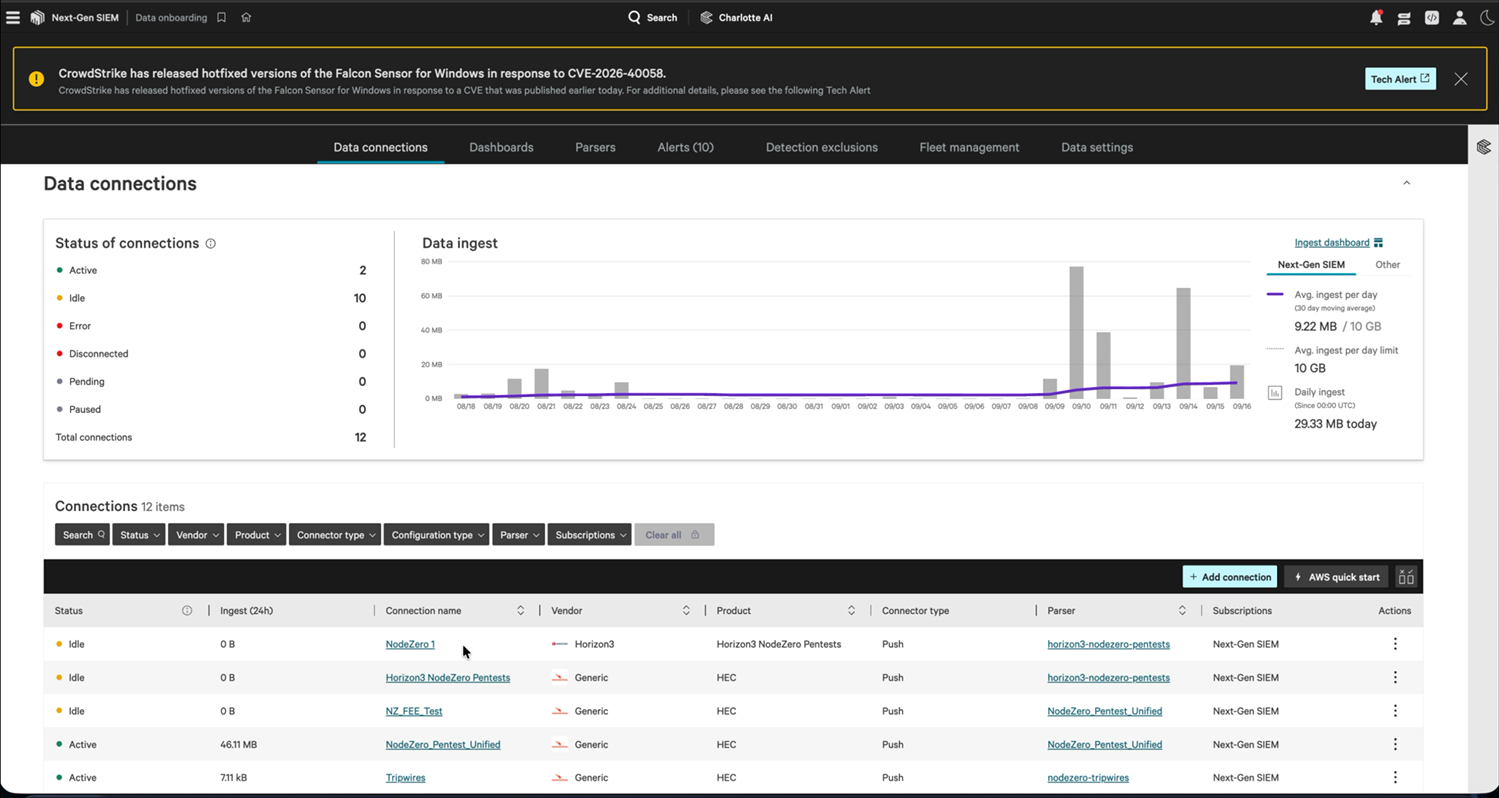
Task: Collapse the Data connections summary section
Action: tap(1406, 183)
